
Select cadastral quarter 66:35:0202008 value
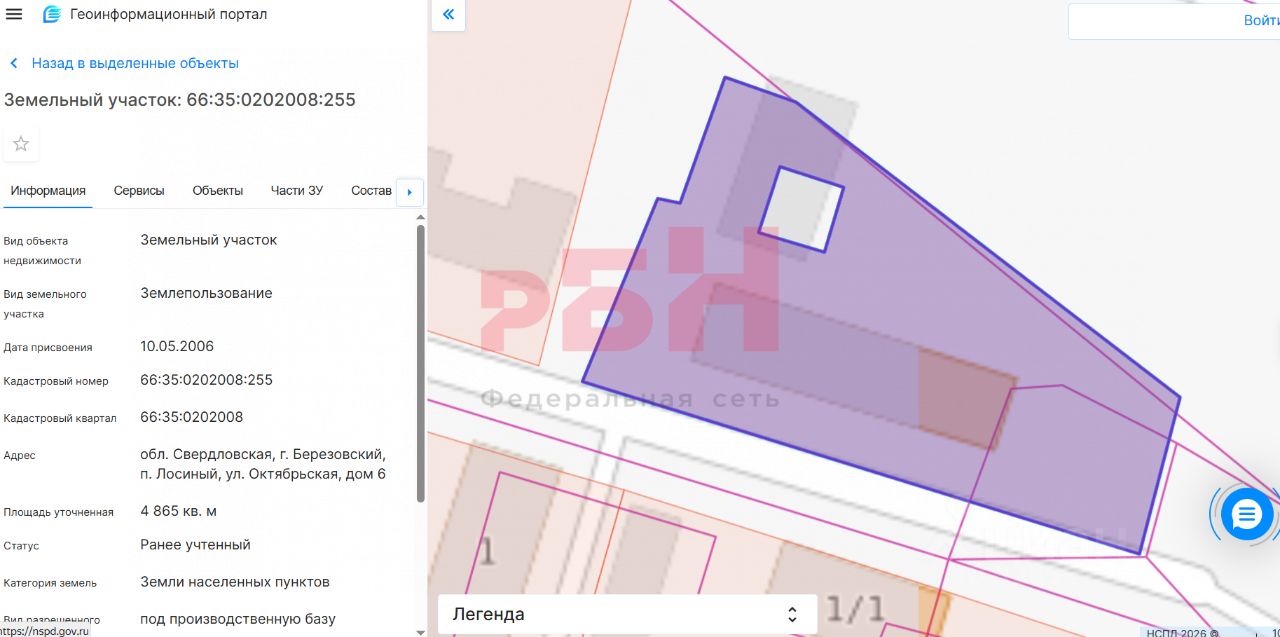pyautogui.click(x=192, y=417)
